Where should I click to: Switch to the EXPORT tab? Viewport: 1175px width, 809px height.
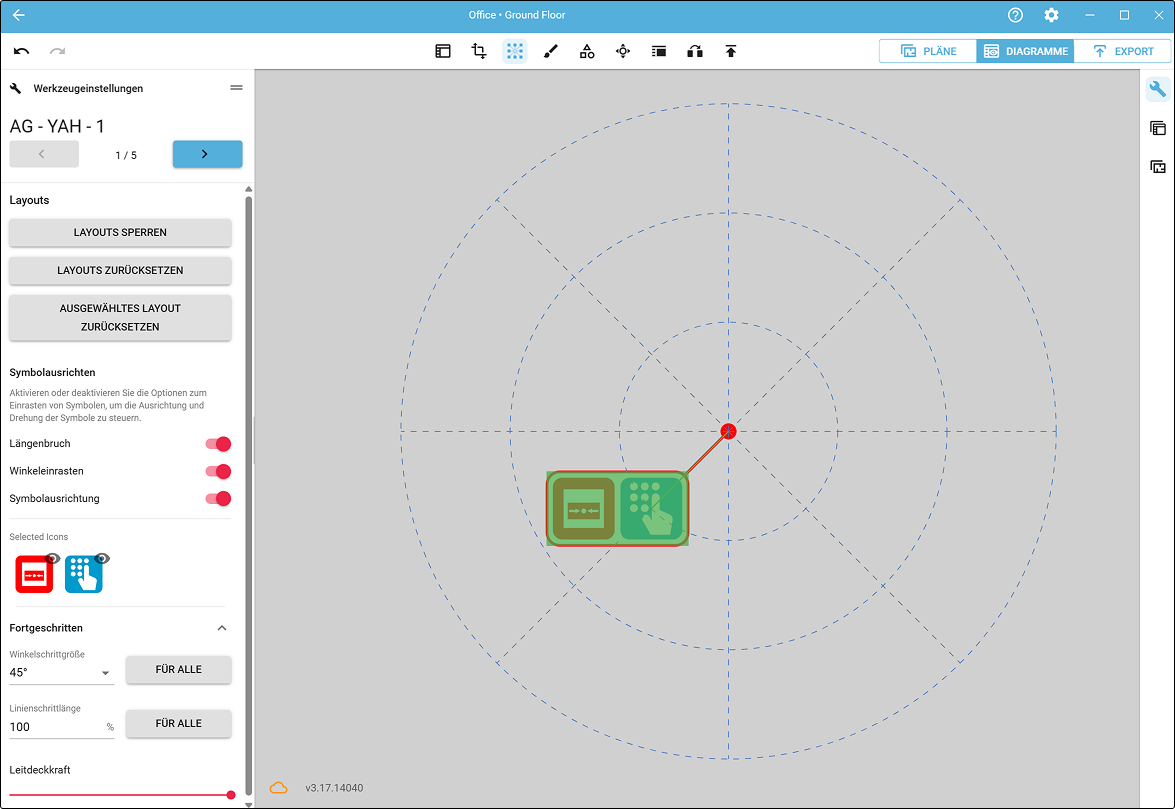[x=1123, y=51]
